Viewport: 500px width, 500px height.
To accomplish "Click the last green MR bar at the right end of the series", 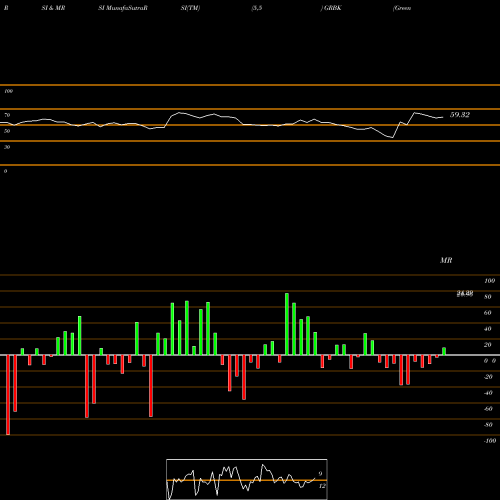I will tap(444, 351).
